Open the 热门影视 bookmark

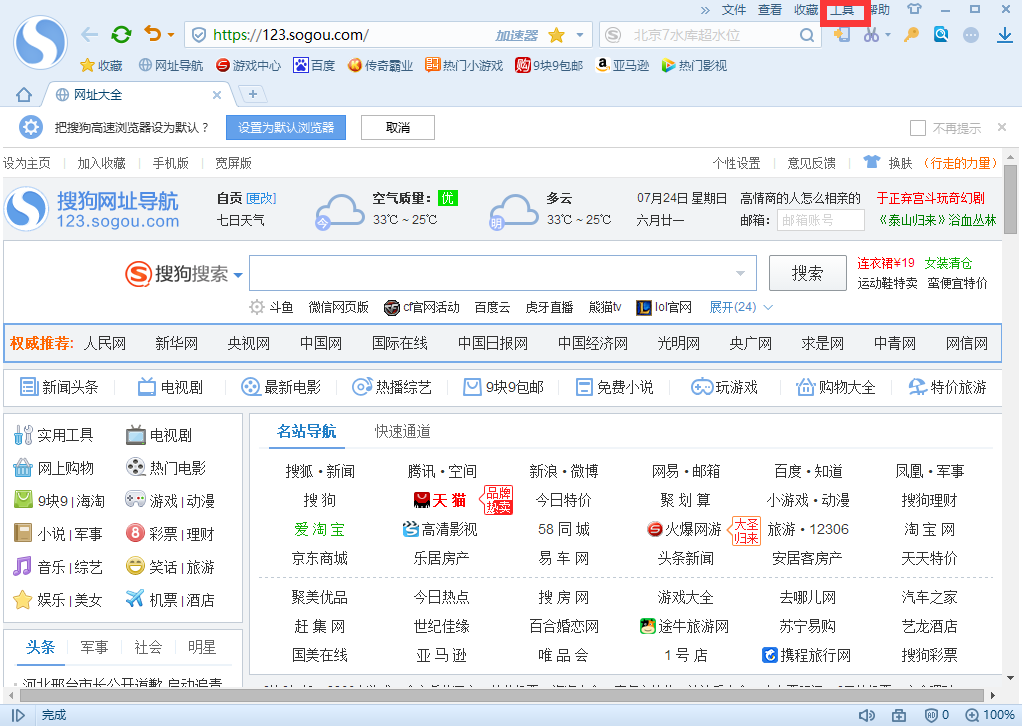(x=694, y=65)
